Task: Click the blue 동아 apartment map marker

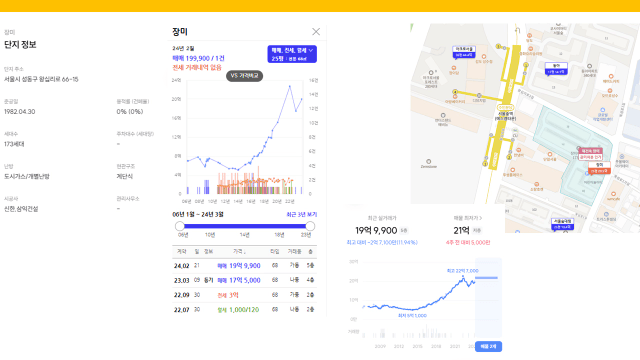Action: (556, 69)
